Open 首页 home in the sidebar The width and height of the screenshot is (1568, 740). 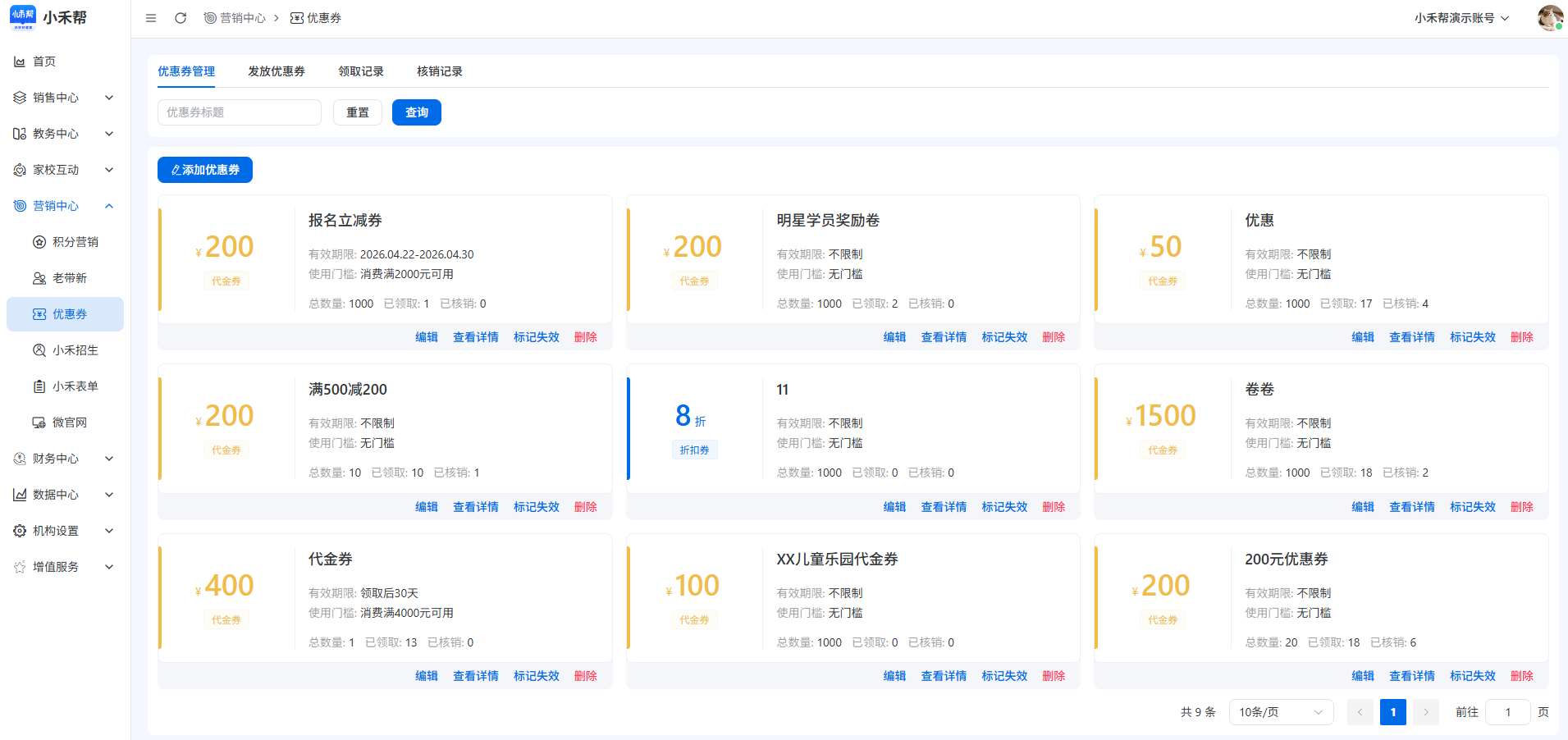44,62
